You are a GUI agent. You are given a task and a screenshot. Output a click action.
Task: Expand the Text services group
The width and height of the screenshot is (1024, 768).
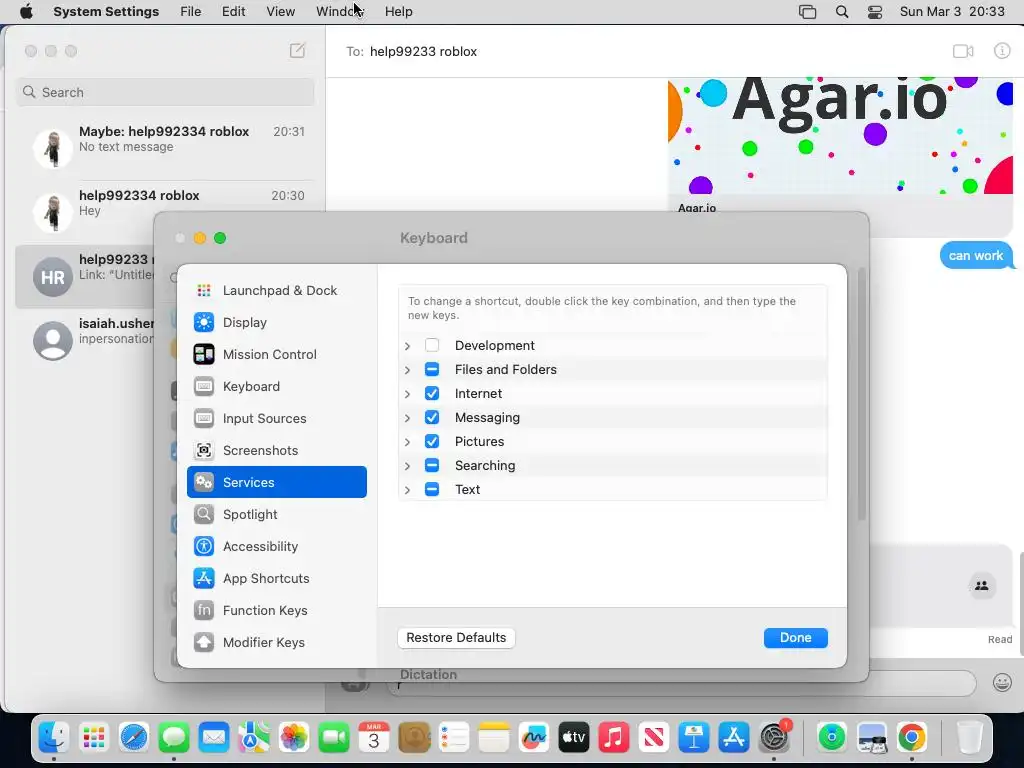tap(408, 490)
